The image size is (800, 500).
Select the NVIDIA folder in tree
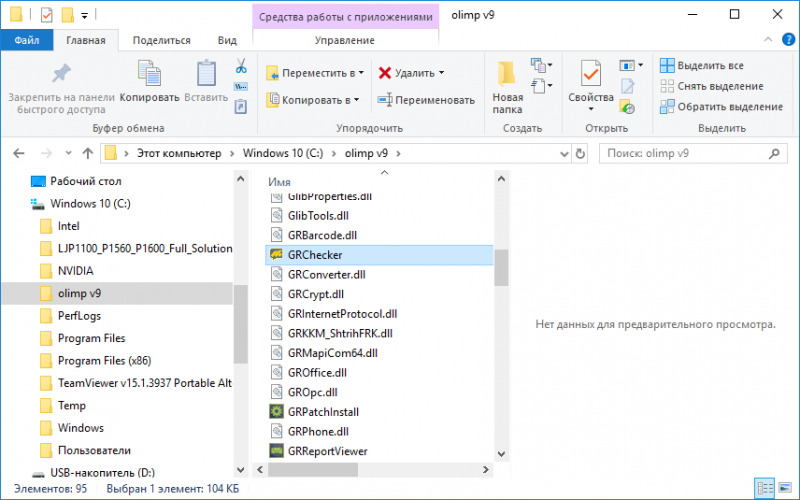(76, 270)
